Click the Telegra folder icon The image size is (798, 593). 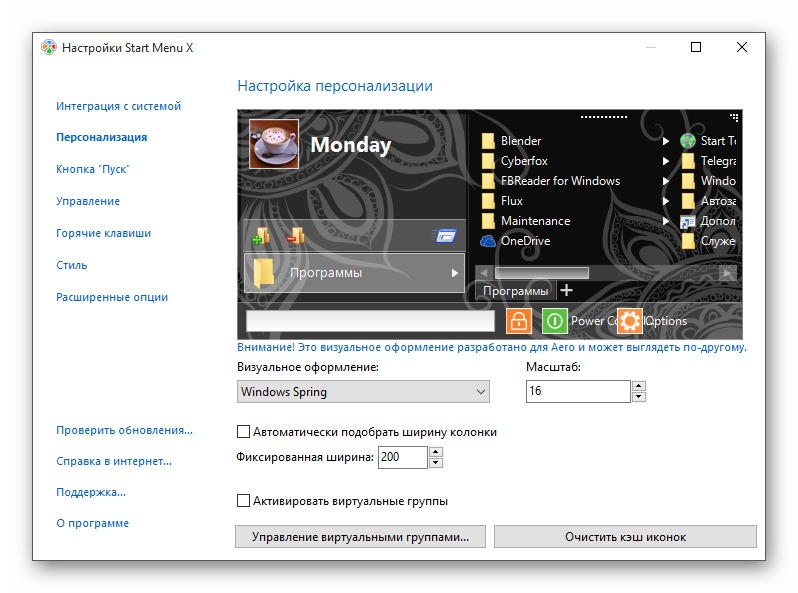tap(688, 161)
